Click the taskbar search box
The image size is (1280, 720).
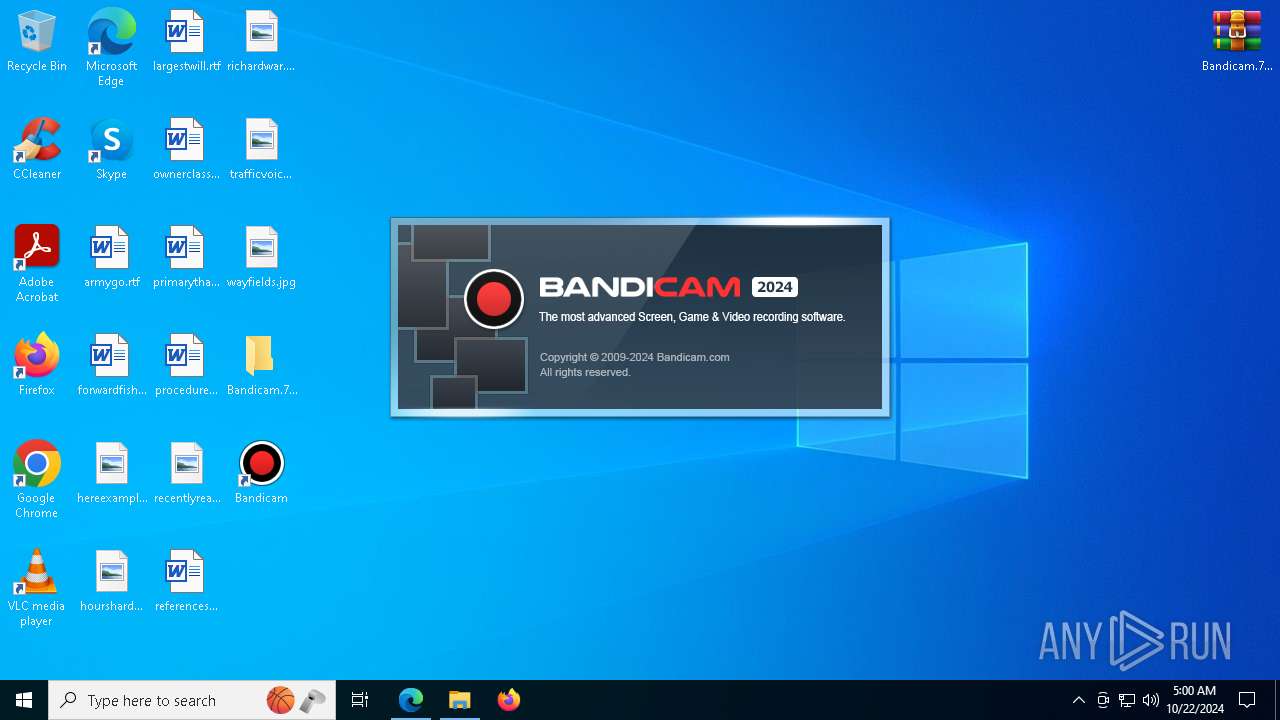192,700
